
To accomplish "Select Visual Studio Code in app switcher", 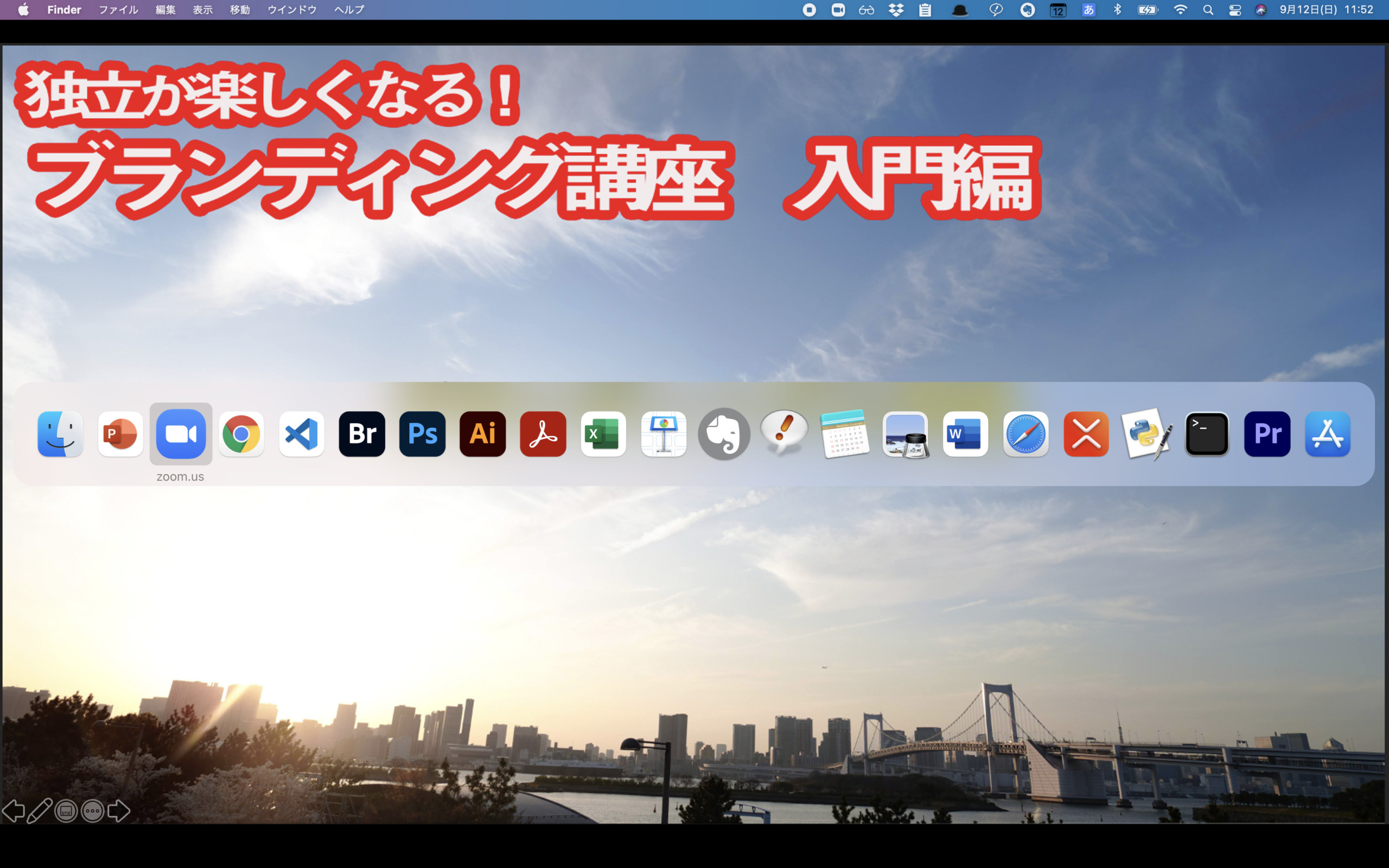I will pos(301,434).
